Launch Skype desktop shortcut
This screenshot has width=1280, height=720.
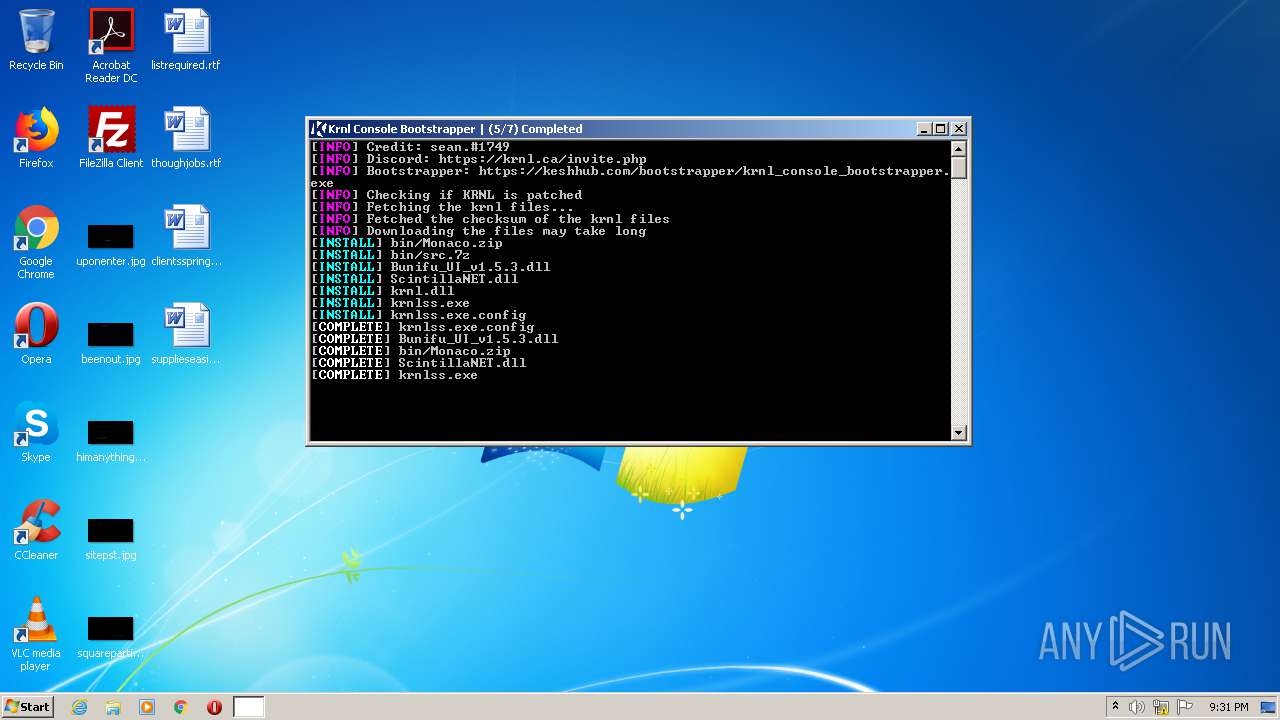pos(36,432)
